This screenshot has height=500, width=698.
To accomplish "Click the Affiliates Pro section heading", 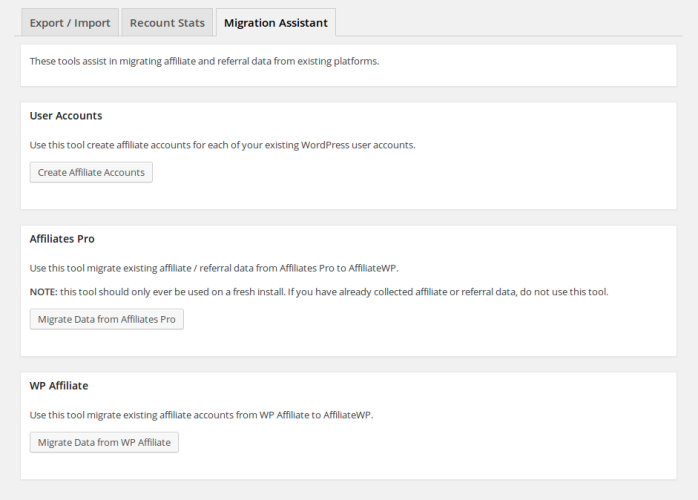I will [62, 239].
